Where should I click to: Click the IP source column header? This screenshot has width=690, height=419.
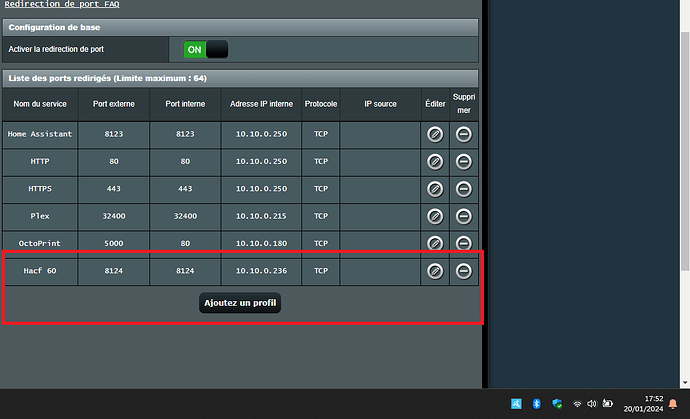[x=380, y=104]
